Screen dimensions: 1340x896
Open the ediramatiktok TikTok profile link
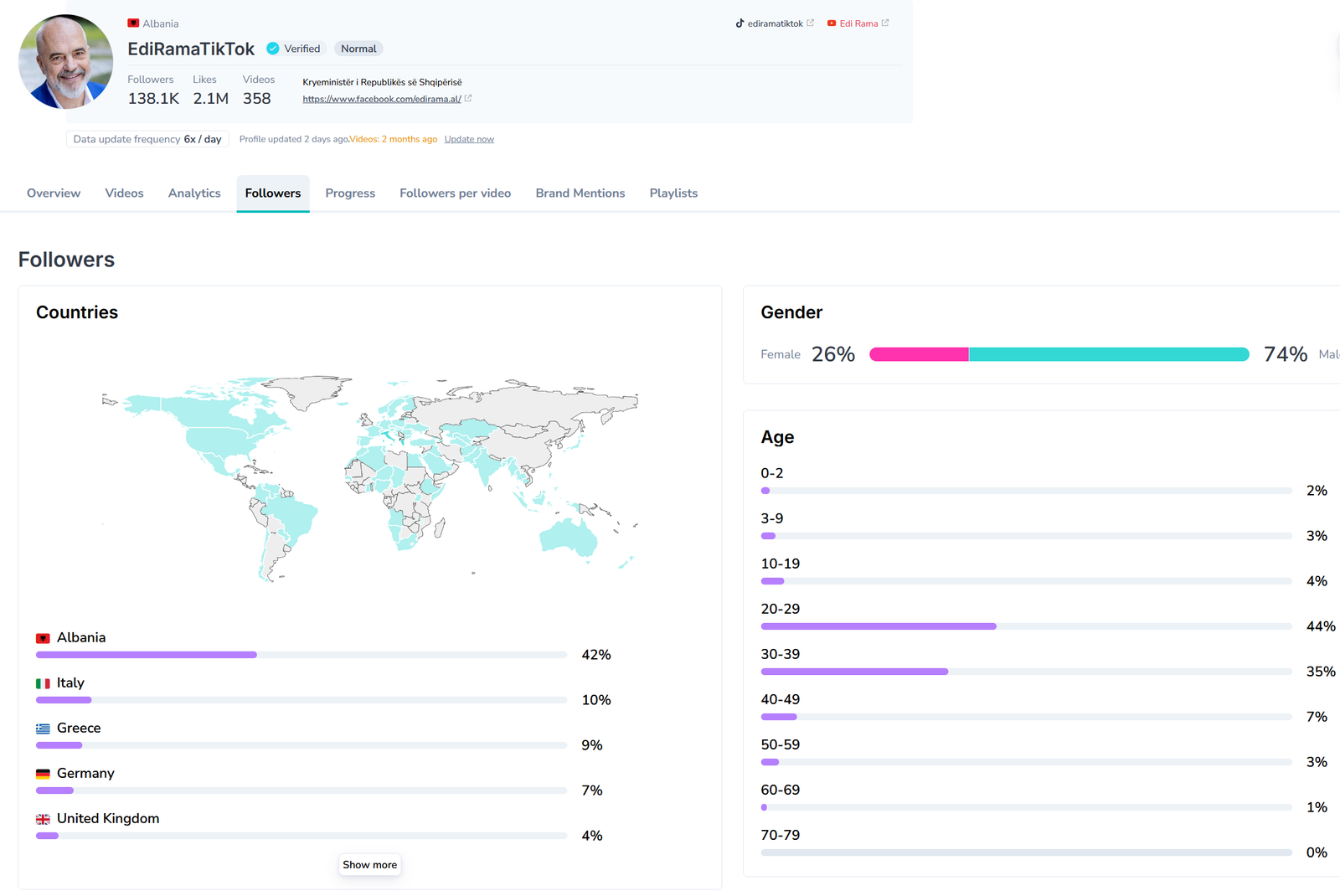[x=774, y=23]
